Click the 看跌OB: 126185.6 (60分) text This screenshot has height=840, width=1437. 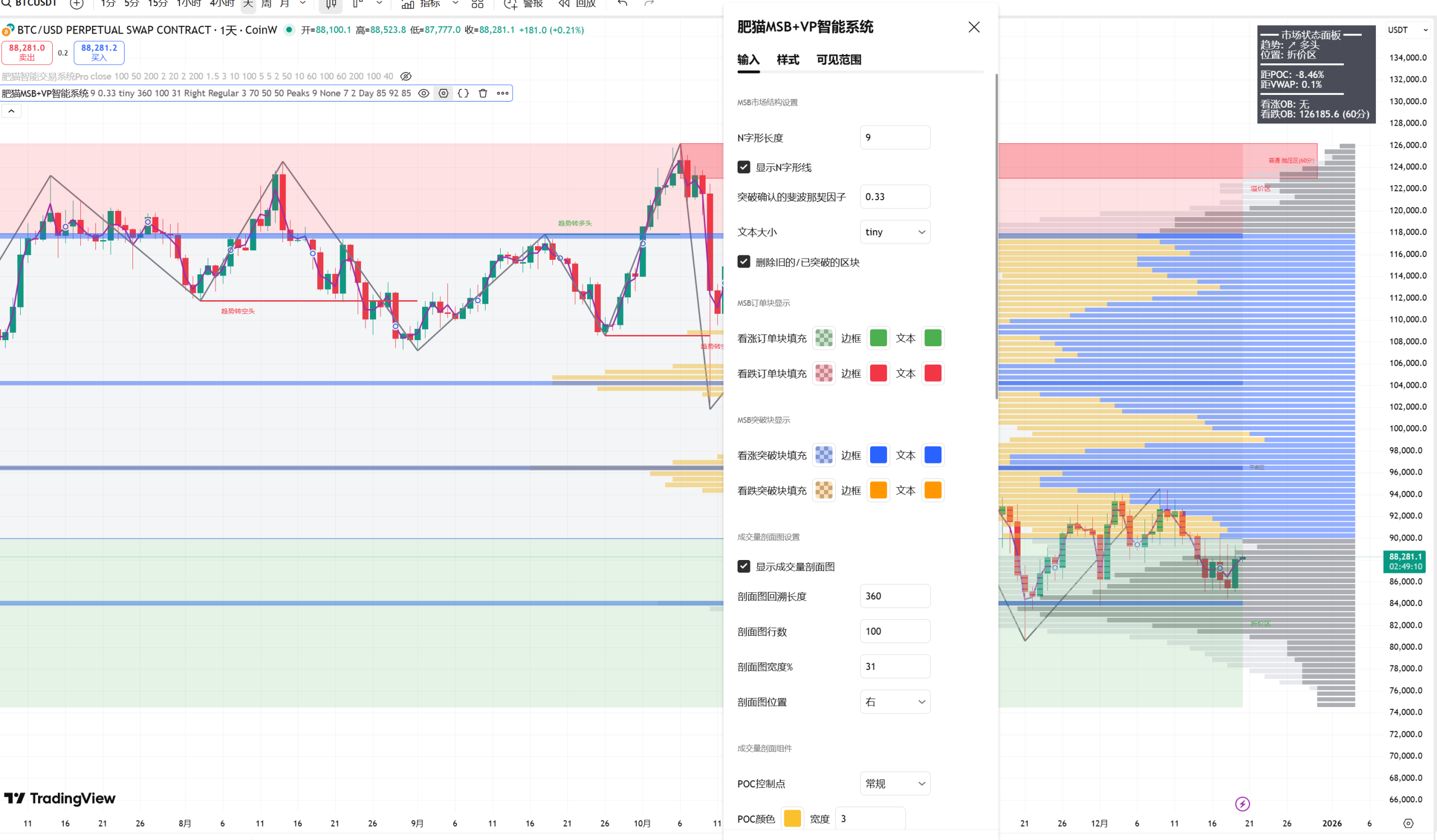[x=1315, y=114]
